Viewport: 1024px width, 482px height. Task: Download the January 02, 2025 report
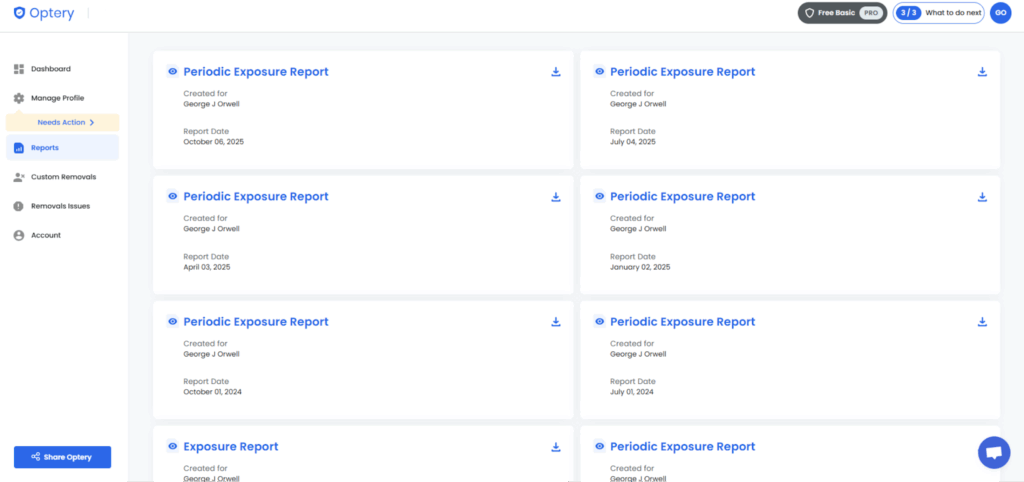(x=982, y=197)
